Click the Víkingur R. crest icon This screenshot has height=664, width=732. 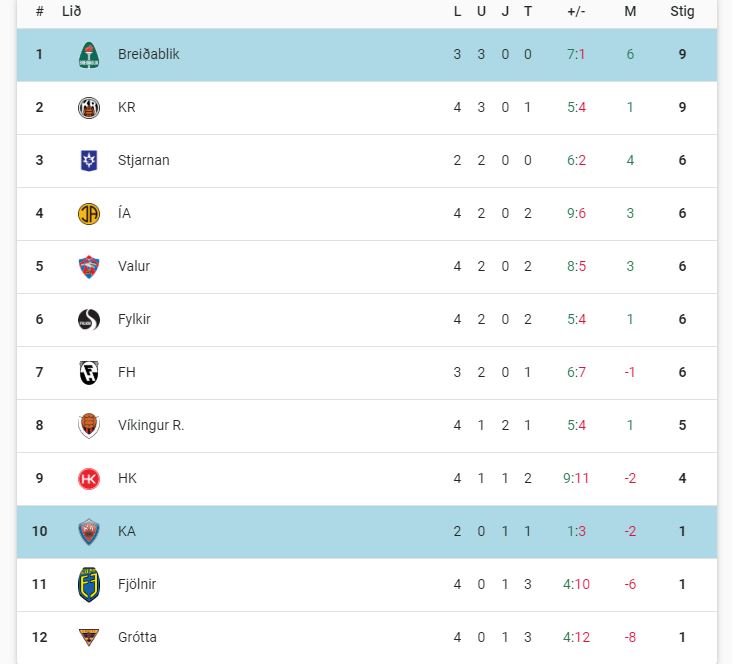tap(89, 426)
